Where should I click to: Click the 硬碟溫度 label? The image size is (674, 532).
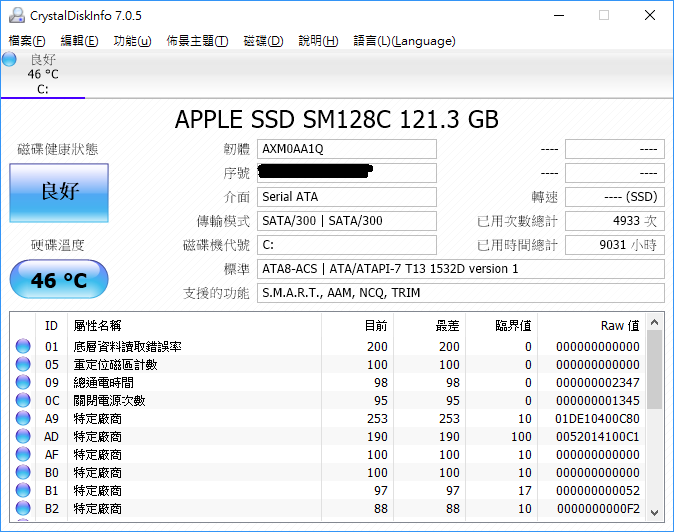click(x=58, y=245)
